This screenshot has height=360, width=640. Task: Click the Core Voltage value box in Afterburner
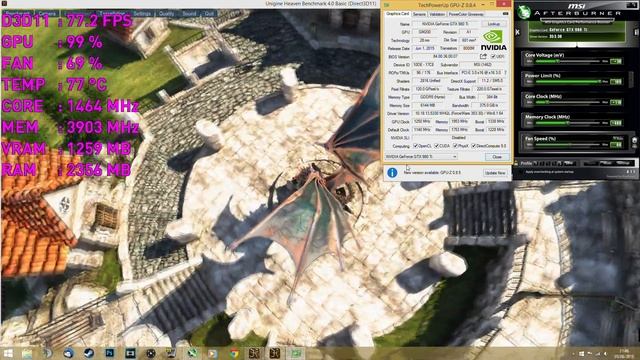[616, 61]
